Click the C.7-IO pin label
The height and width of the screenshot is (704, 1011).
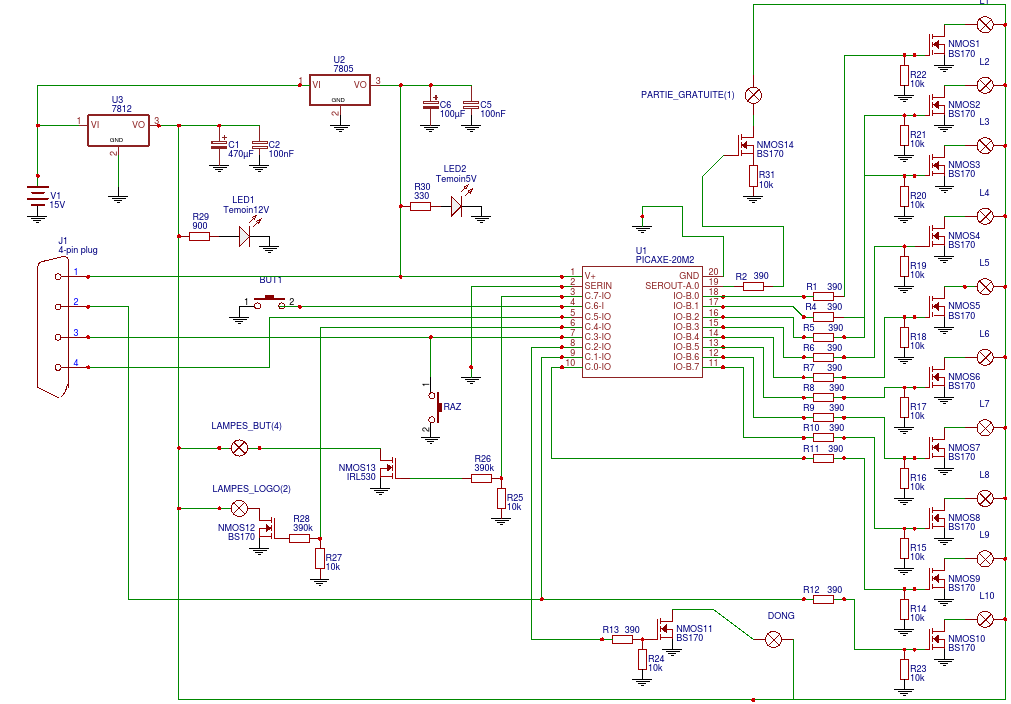click(x=598, y=296)
